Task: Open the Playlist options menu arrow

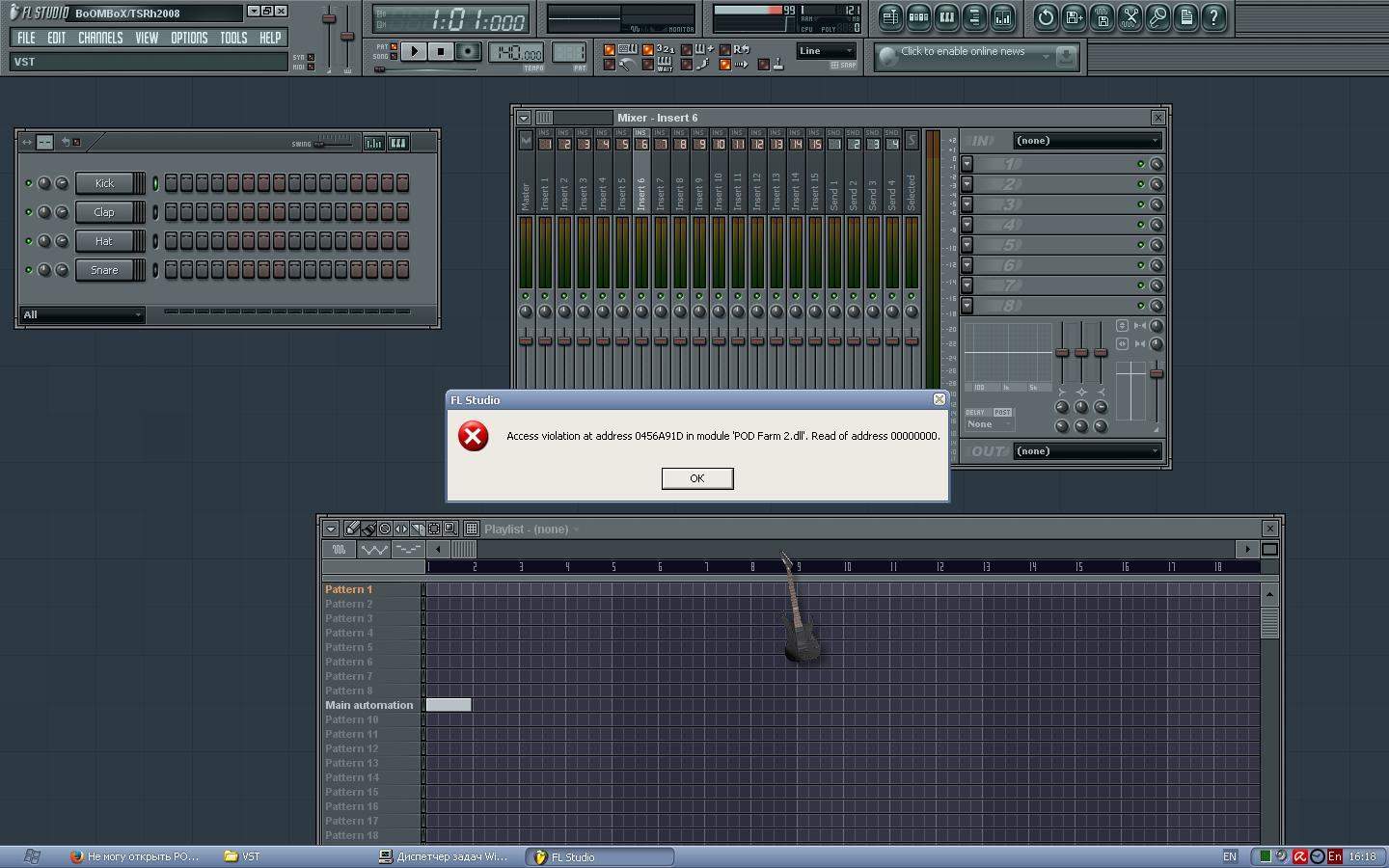Action: (331, 529)
